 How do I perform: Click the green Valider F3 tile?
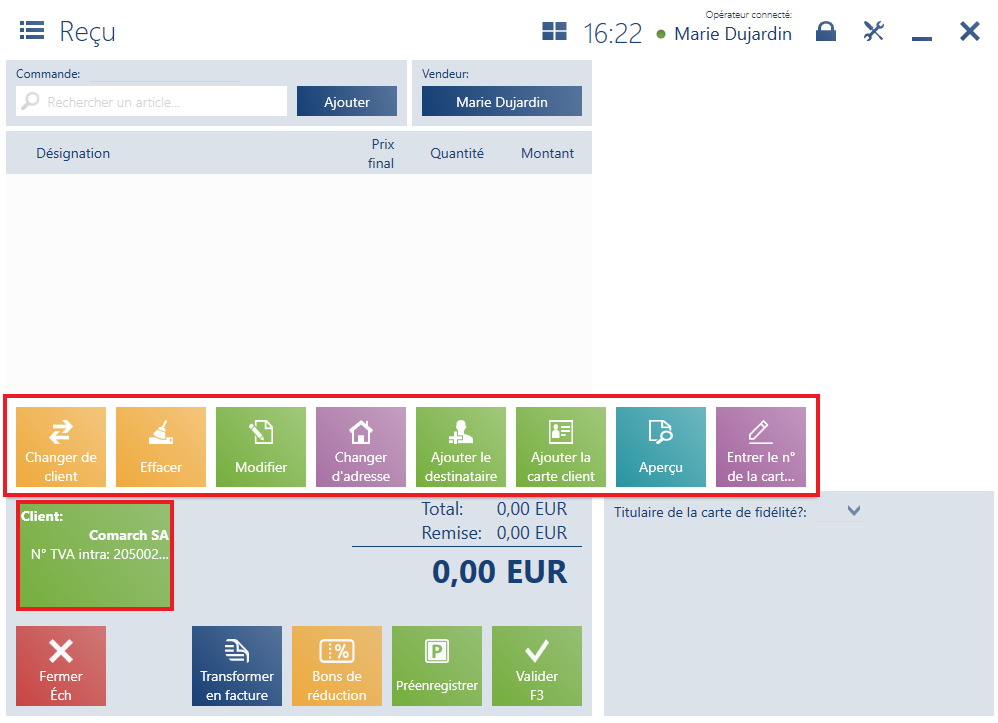point(537,666)
